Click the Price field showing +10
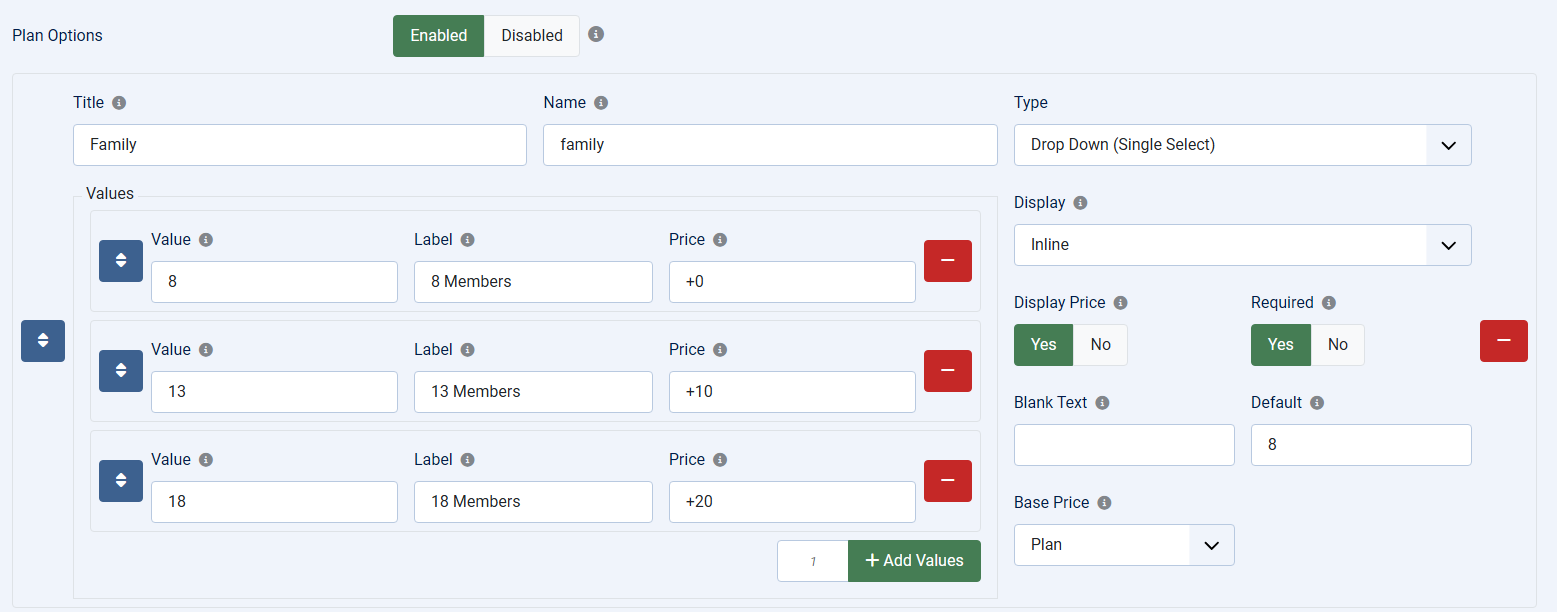The height and width of the screenshot is (612, 1557). (x=792, y=392)
